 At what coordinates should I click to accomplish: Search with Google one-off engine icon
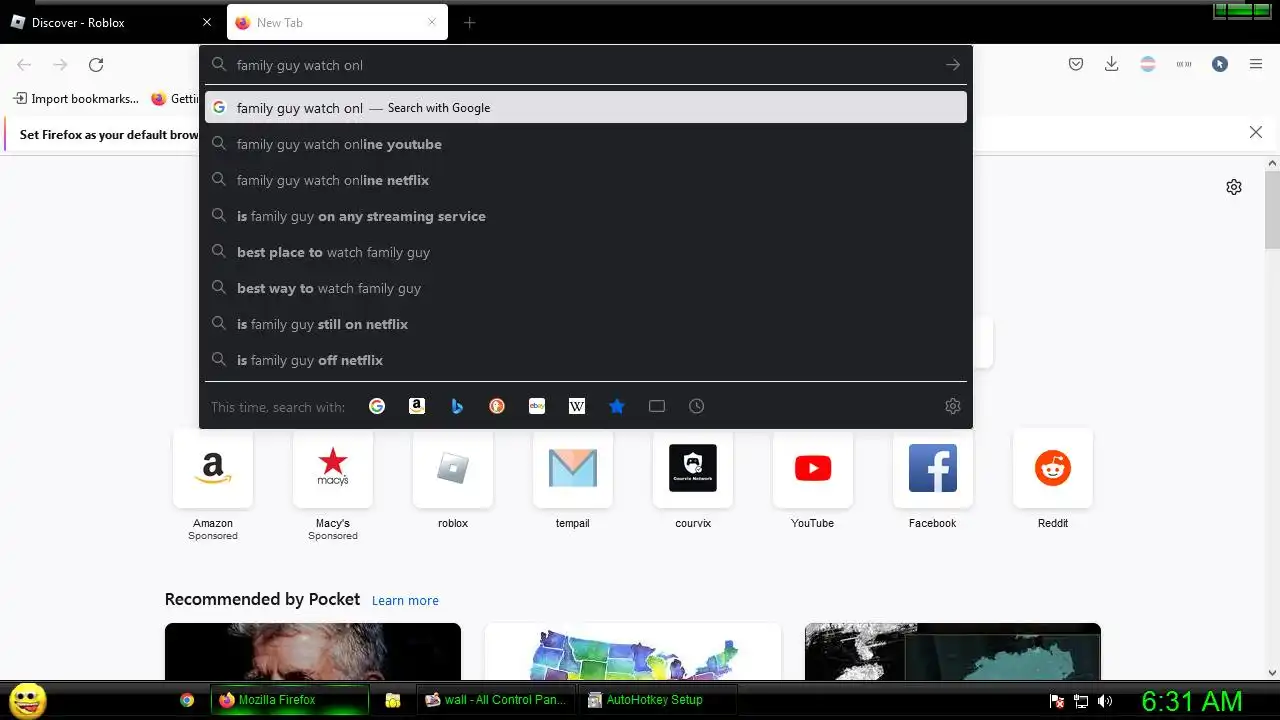(x=377, y=406)
